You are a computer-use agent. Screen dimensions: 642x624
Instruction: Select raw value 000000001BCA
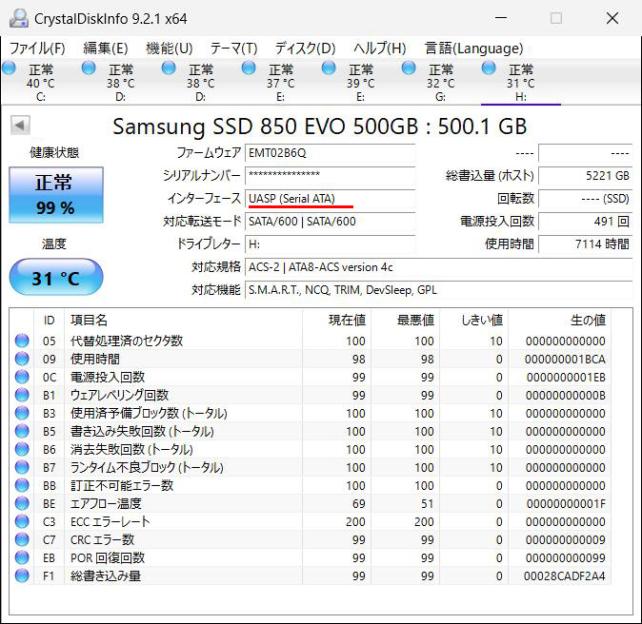pos(565,359)
